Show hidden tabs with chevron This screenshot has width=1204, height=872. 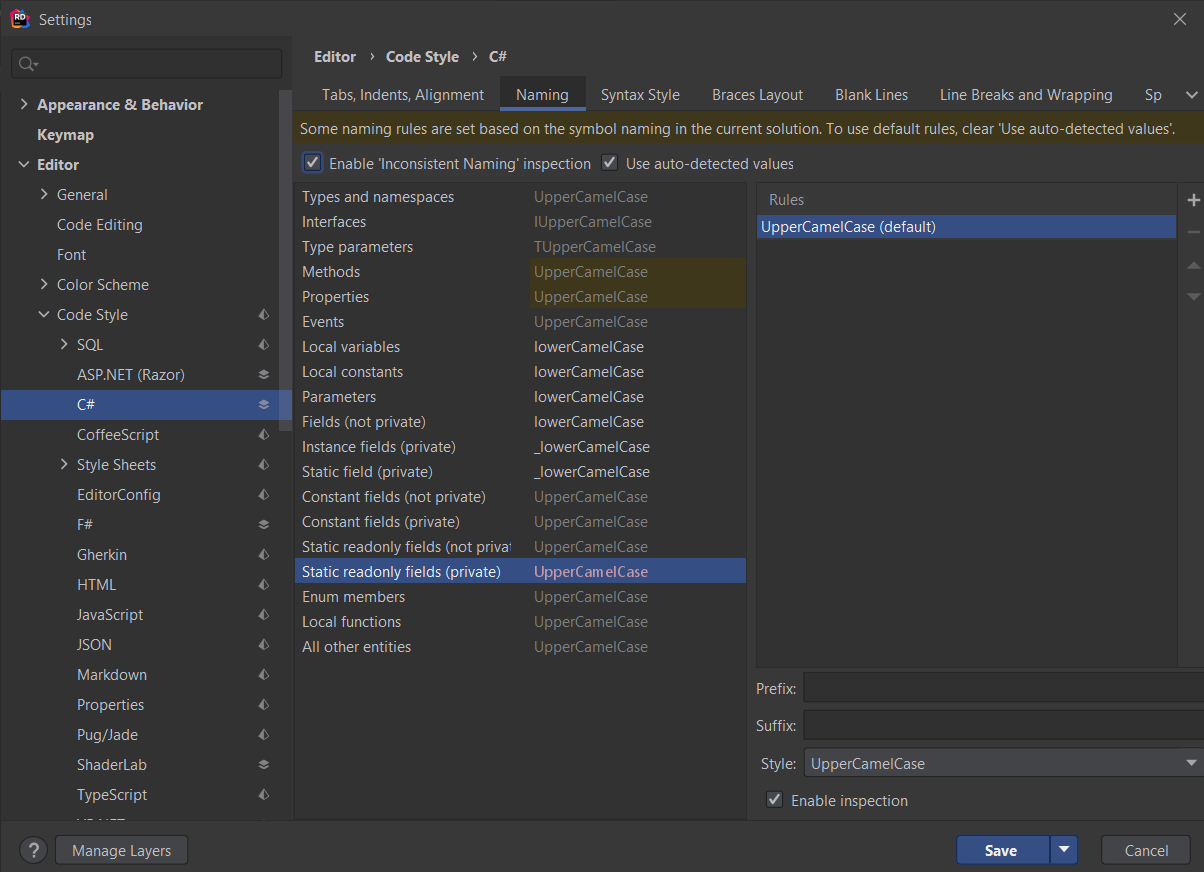click(1191, 95)
